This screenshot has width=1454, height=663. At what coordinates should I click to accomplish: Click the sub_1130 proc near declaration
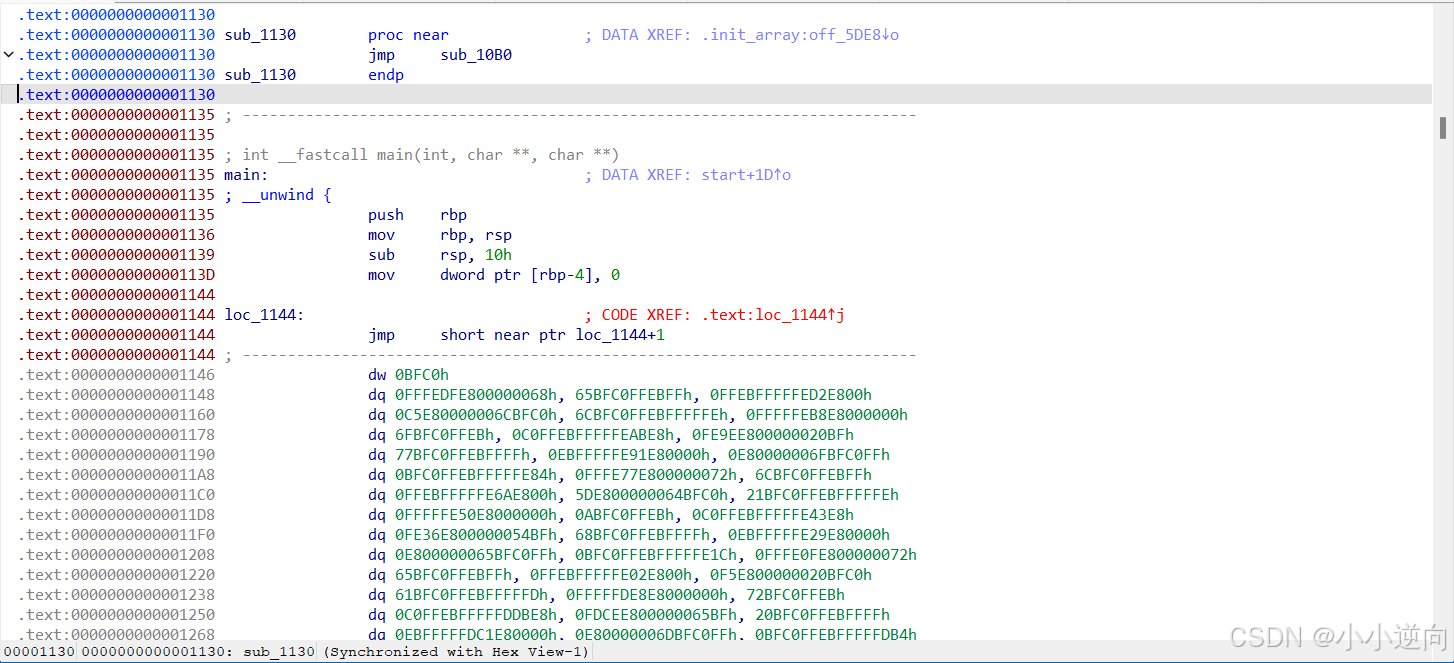[406, 34]
